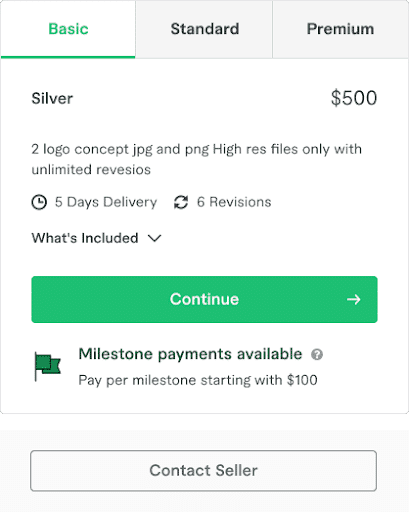The image size is (409, 512).
Task: Click the clock delivery icon
Action: (39, 202)
